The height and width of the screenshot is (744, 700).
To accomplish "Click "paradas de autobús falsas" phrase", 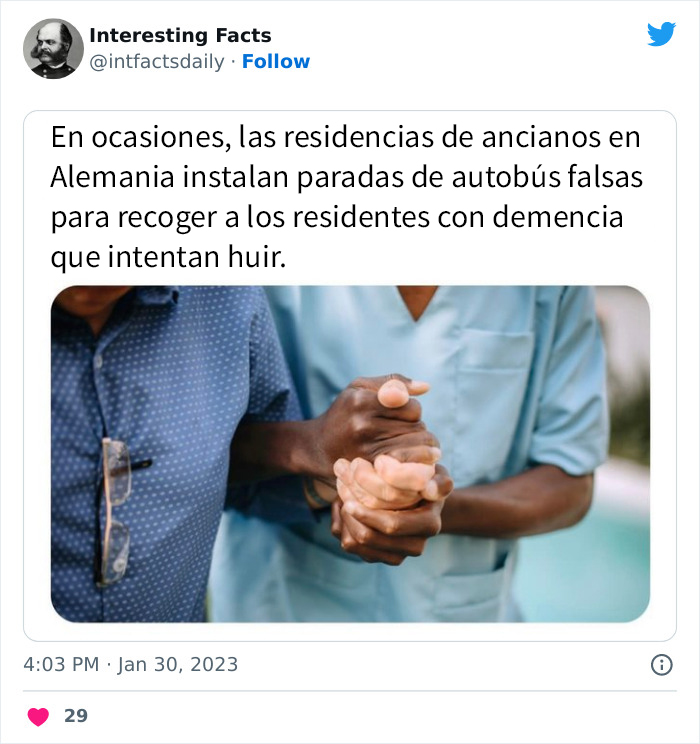I will (470, 177).
